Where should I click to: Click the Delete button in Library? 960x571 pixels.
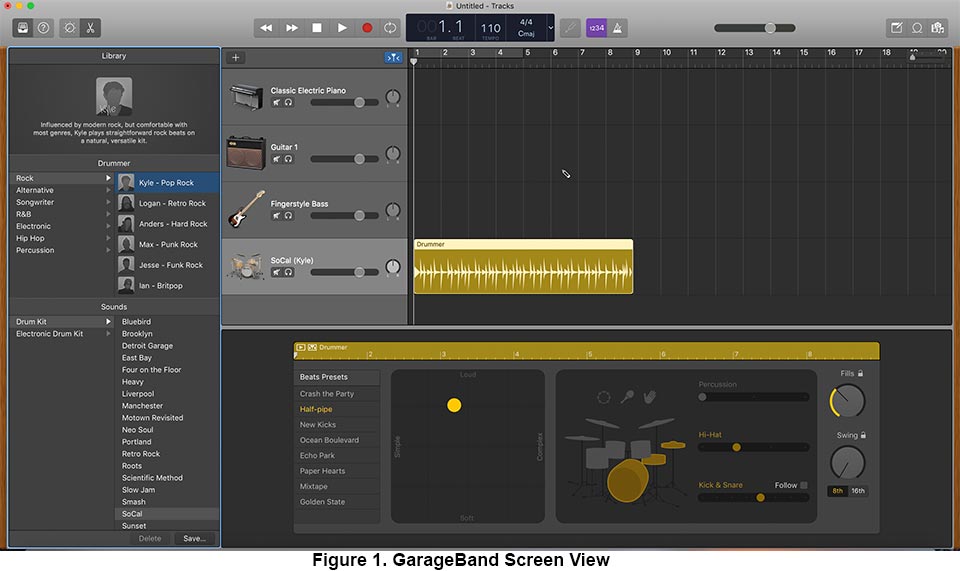[150, 539]
